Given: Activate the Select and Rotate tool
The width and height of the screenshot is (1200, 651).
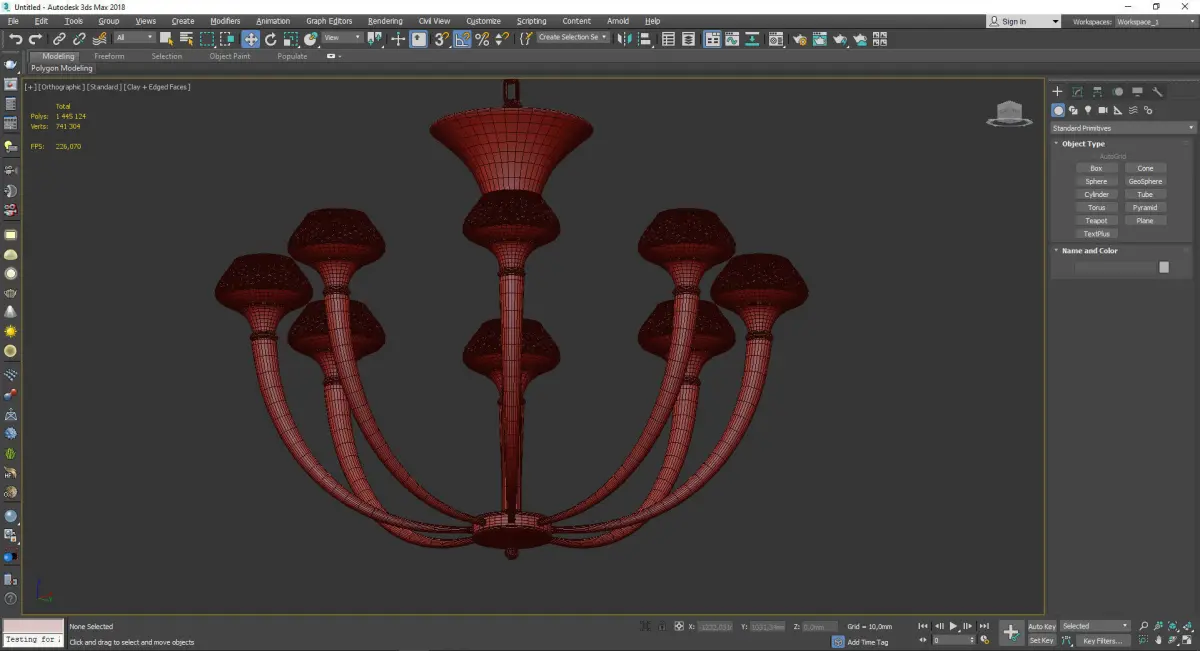Looking at the screenshot, I should coord(270,39).
